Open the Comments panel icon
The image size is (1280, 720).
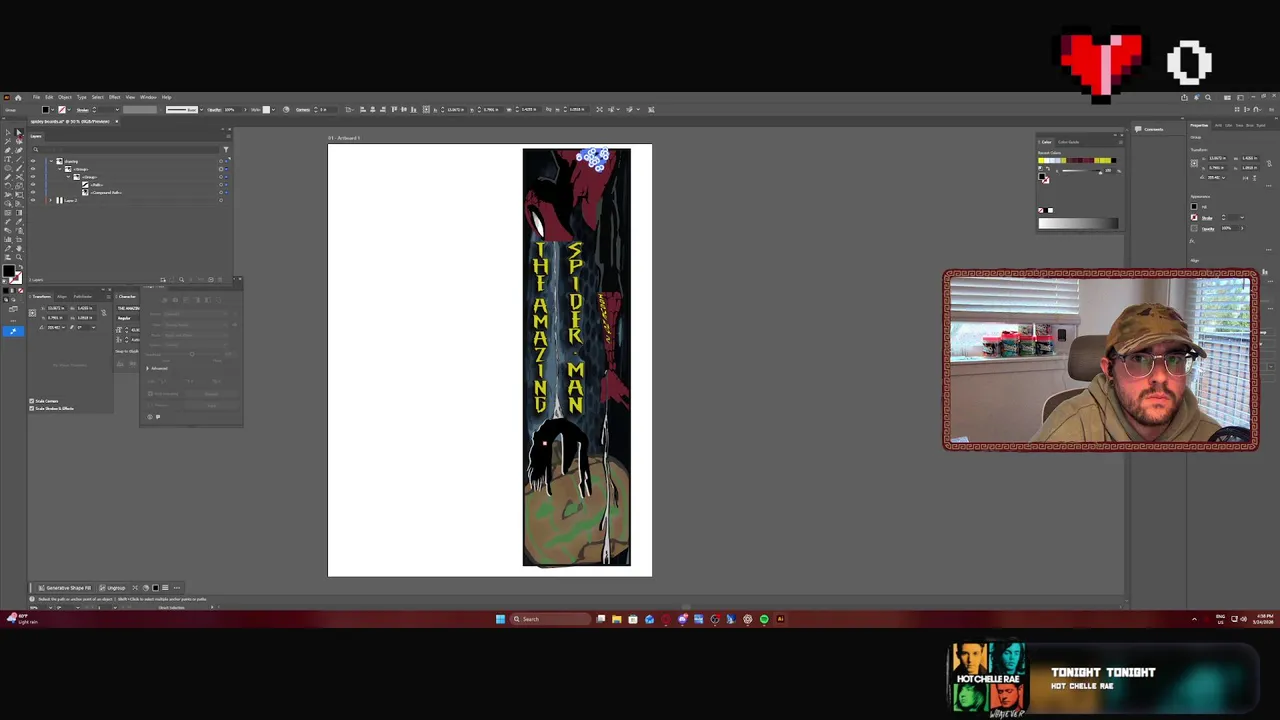coord(1138,129)
